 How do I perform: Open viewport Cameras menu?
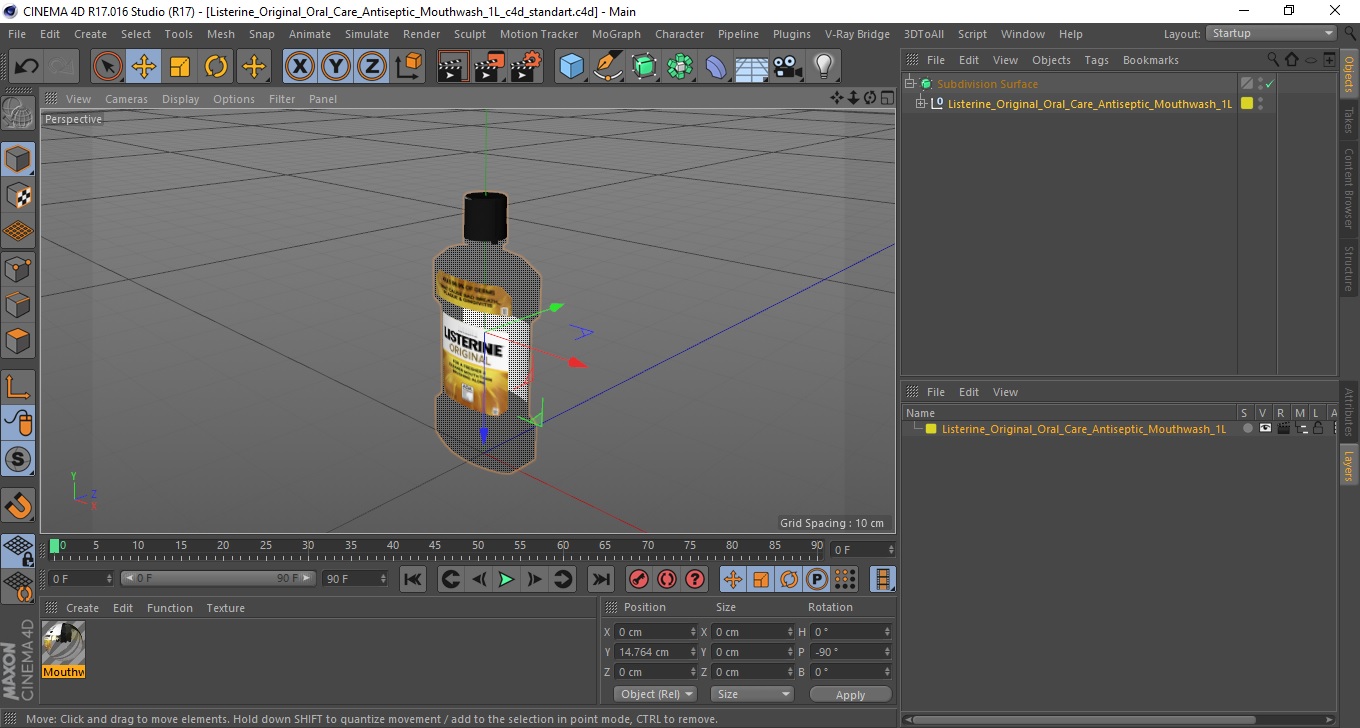pyautogui.click(x=126, y=99)
